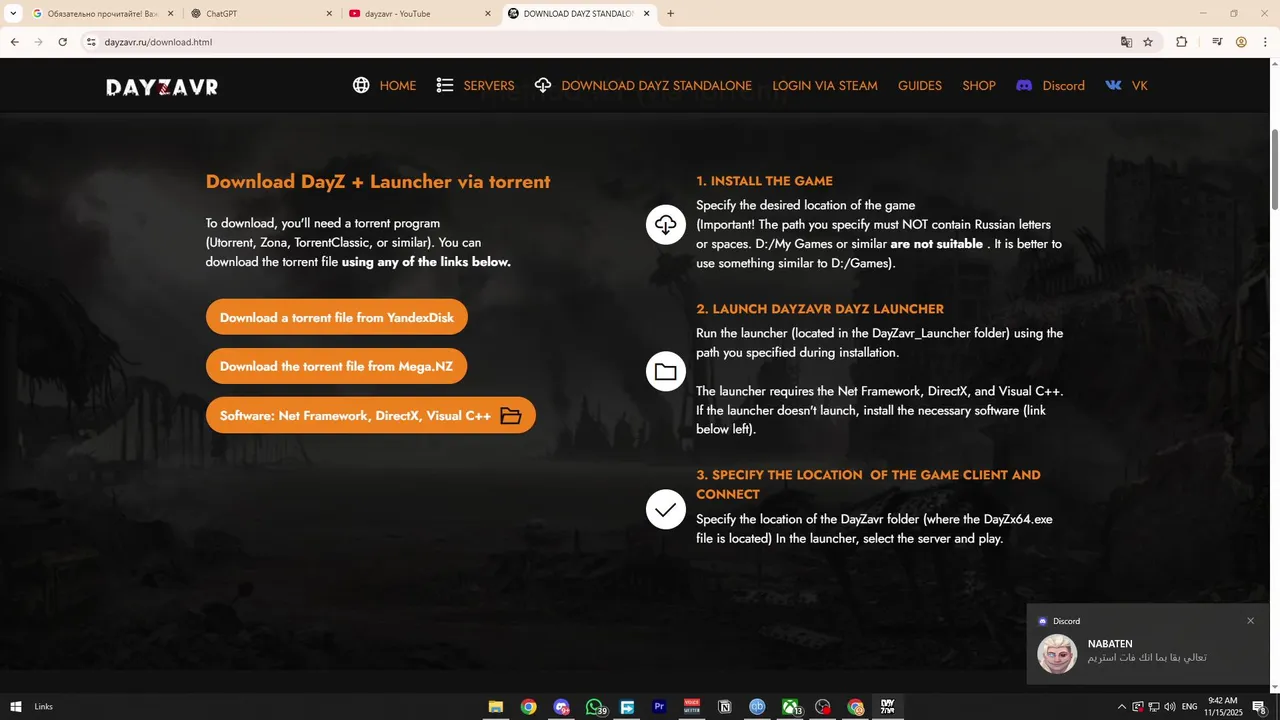Open DOWNLOAD DAYZ STANDALONE in the navbar

point(656,86)
